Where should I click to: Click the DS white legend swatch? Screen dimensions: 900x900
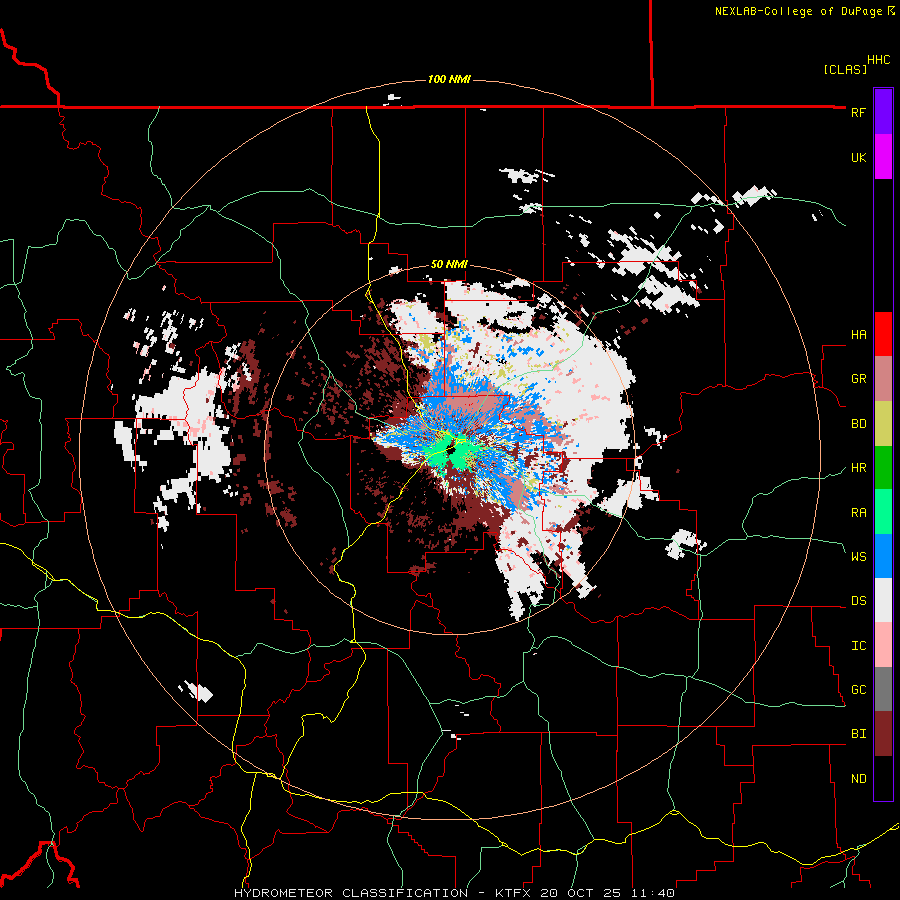(x=883, y=600)
